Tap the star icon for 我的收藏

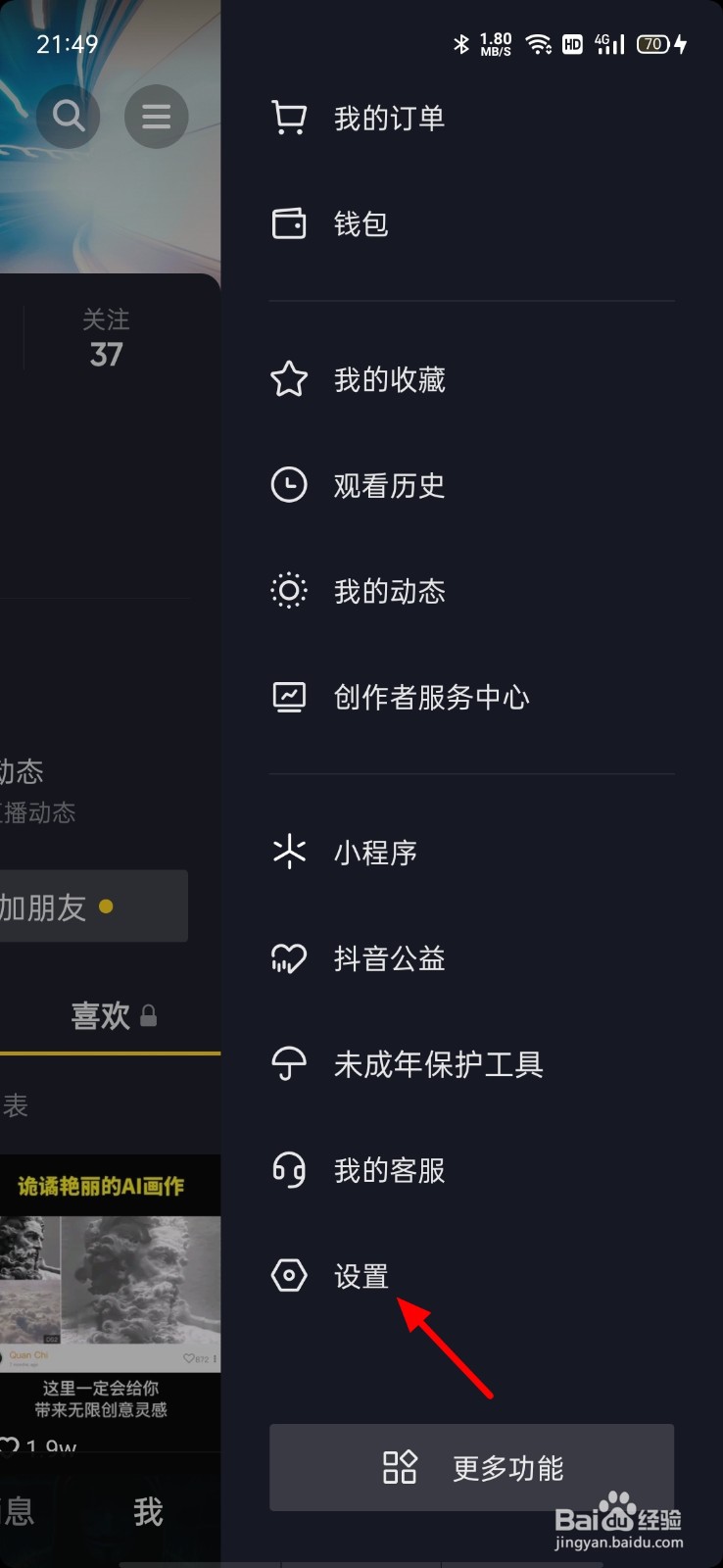(289, 379)
